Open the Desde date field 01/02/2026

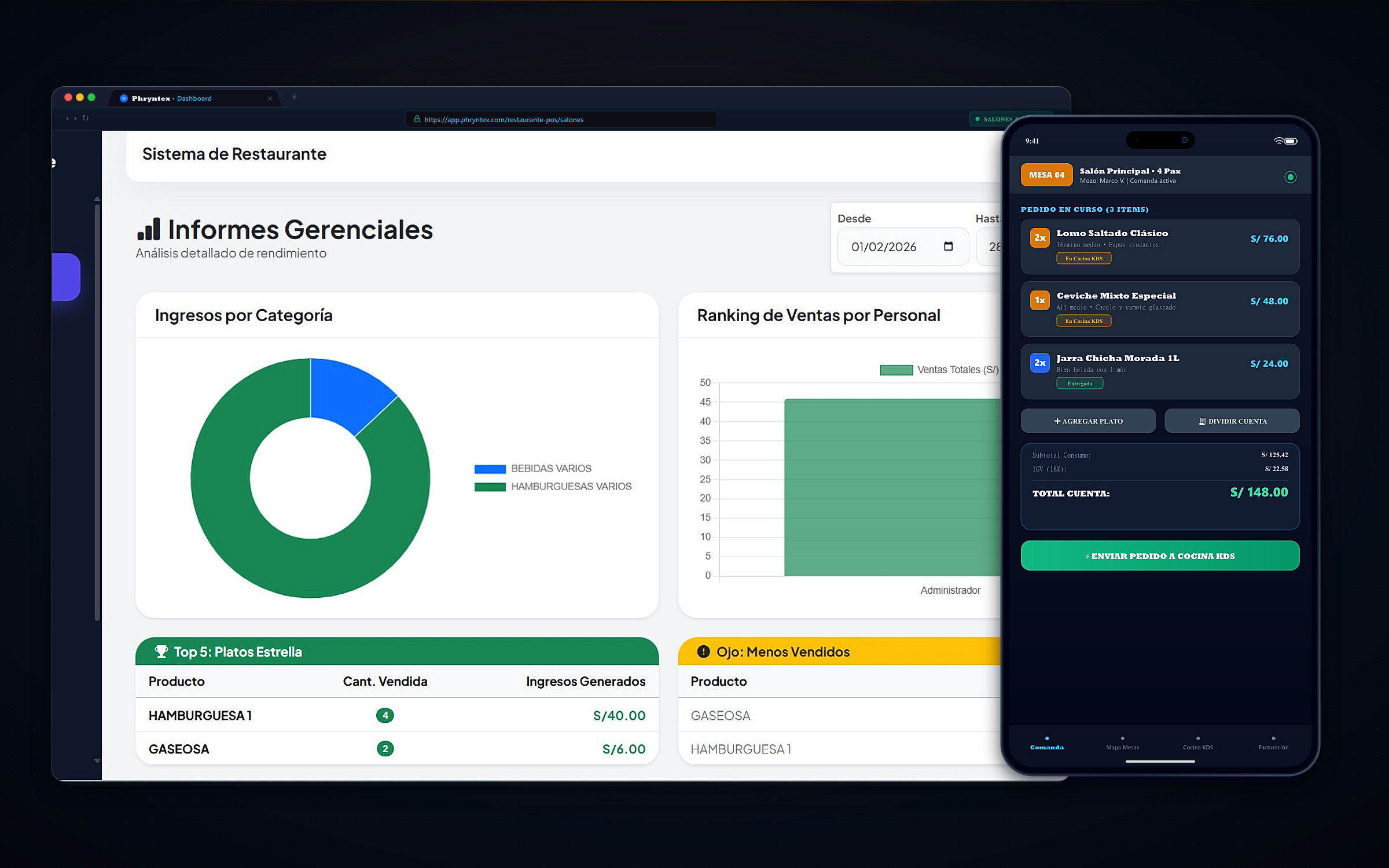tap(903, 247)
